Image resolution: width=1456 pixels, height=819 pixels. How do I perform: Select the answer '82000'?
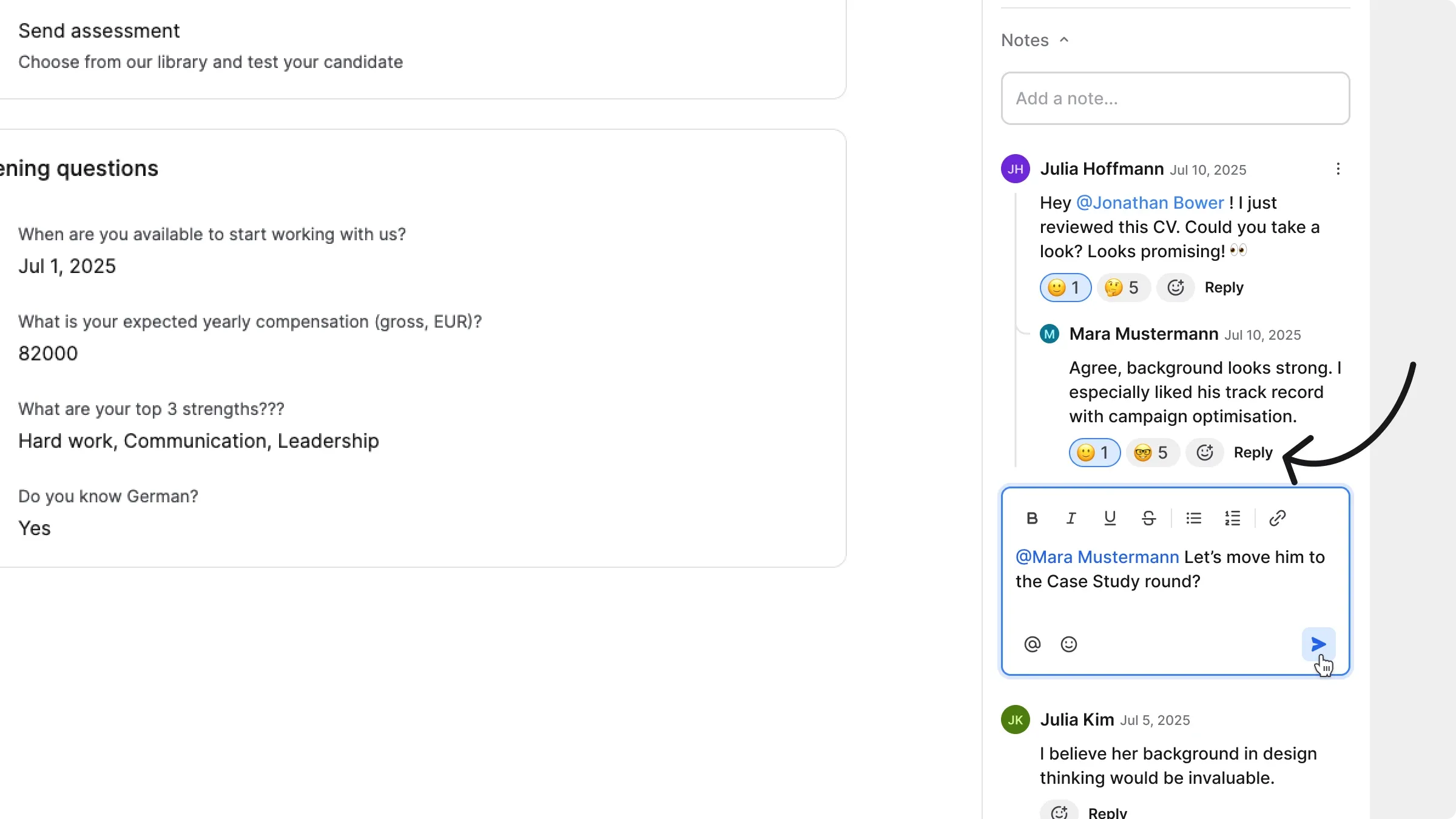click(48, 354)
